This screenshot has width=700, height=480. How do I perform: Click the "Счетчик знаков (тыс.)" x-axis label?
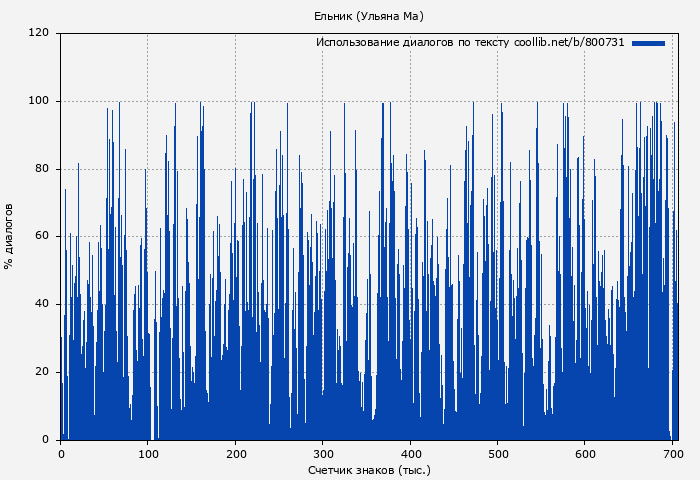coord(369,469)
